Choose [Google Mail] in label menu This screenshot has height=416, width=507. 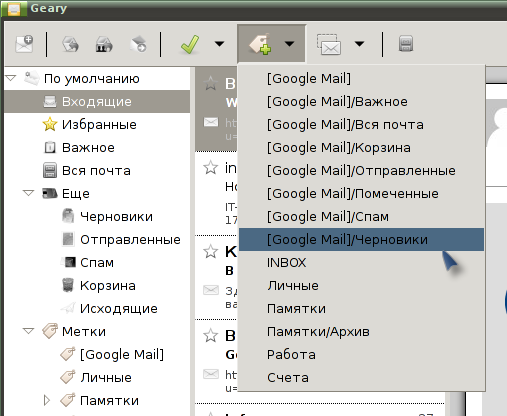pyautogui.click(x=361, y=79)
